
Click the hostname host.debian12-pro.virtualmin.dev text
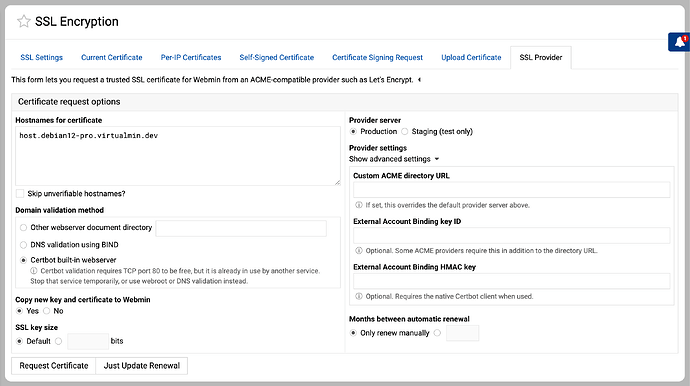pyautogui.click(x=88, y=136)
